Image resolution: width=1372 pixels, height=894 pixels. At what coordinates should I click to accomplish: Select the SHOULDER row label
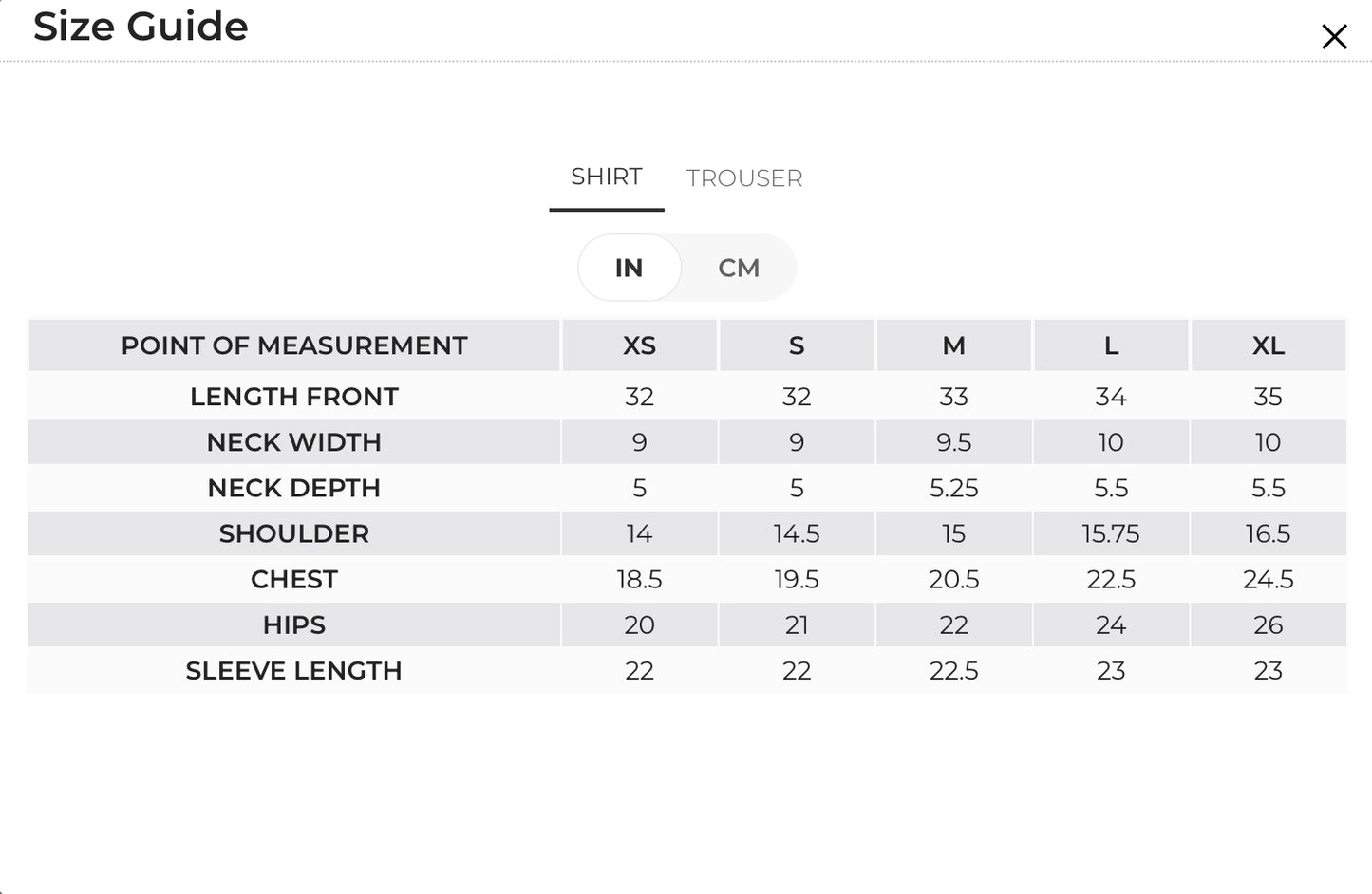294,533
